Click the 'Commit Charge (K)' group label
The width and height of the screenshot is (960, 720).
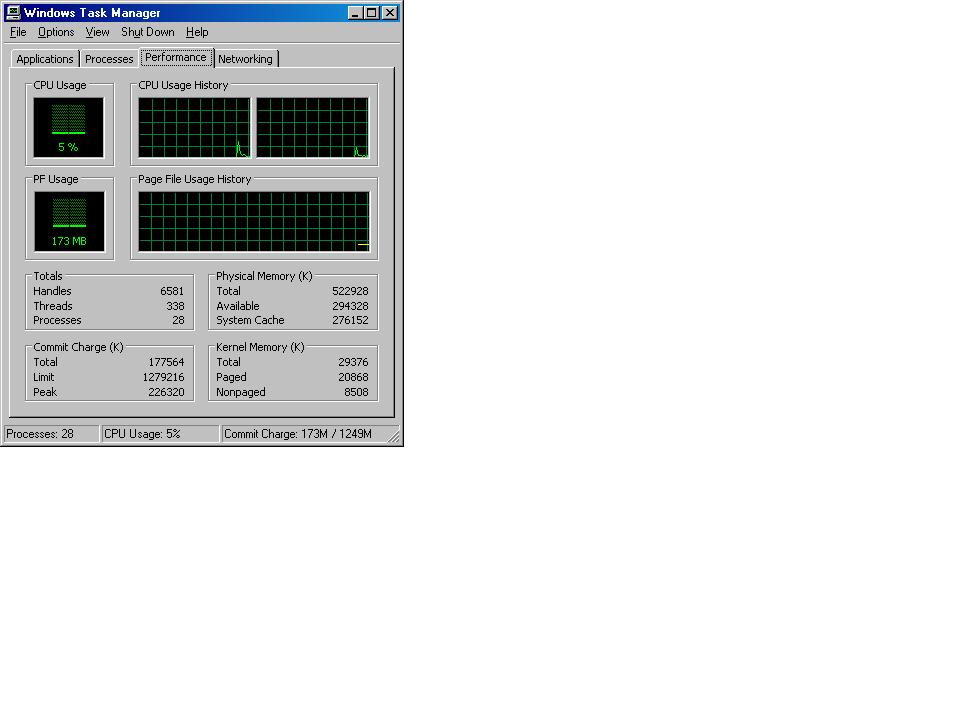click(78, 347)
